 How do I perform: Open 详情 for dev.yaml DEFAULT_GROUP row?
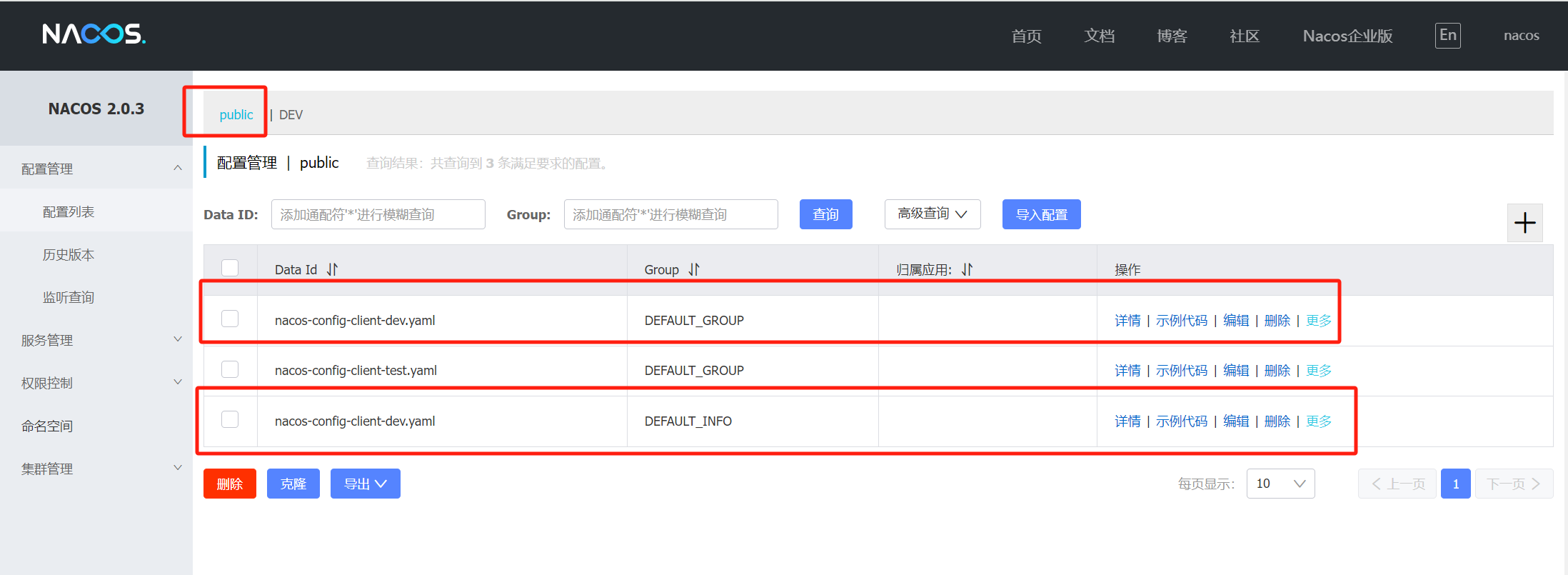[x=1127, y=321]
